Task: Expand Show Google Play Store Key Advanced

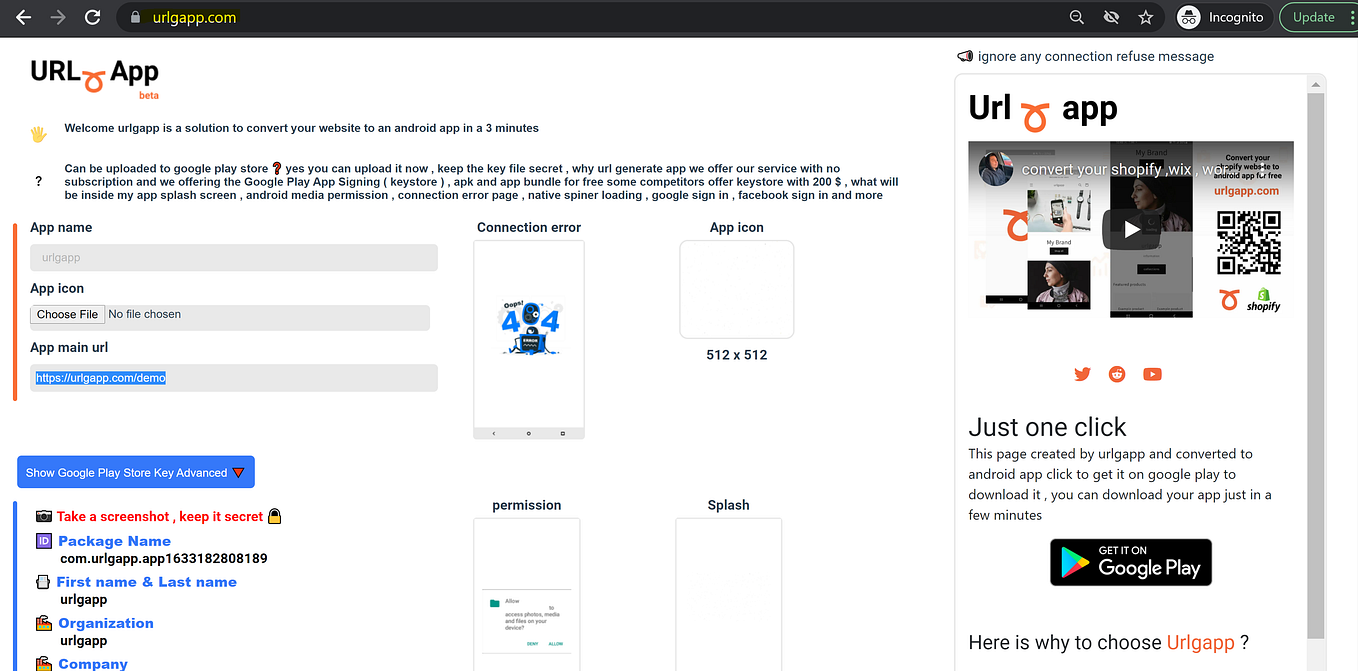Action: [x=136, y=472]
